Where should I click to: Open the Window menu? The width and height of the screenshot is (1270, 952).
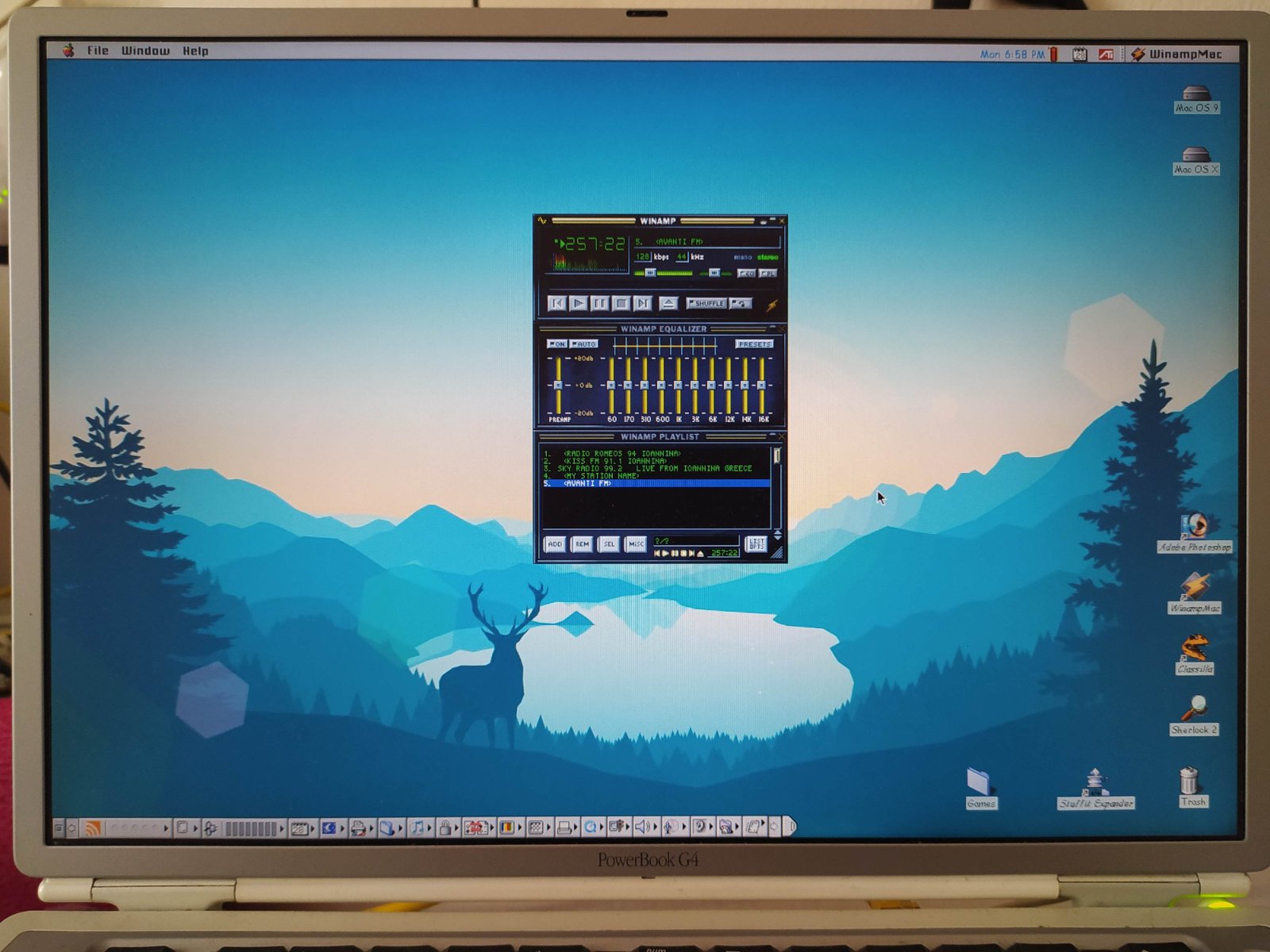(145, 51)
